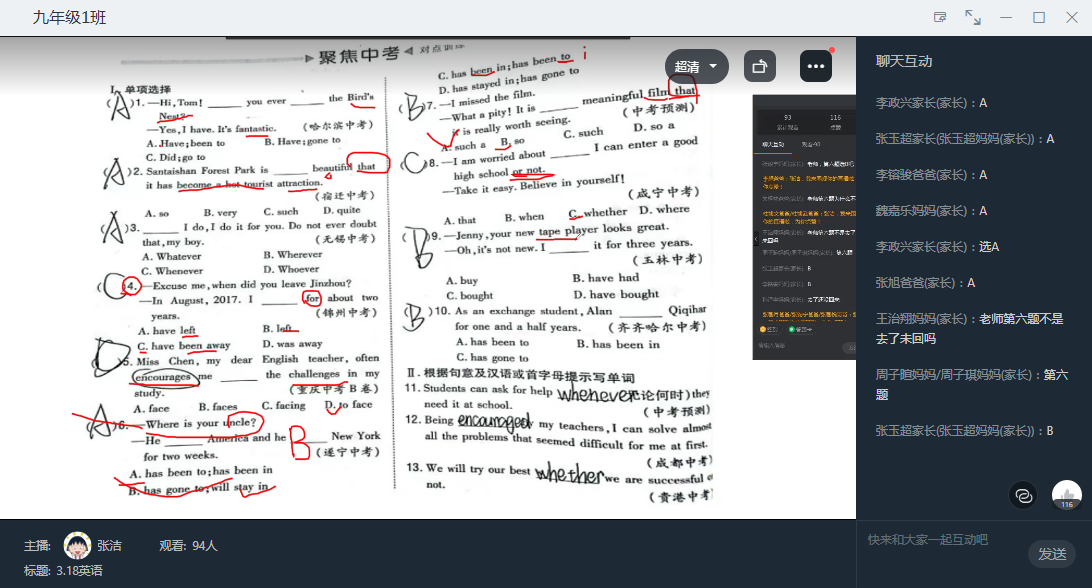Open the three-dot more options menu
This screenshot has height=588, width=1092.
click(815, 66)
